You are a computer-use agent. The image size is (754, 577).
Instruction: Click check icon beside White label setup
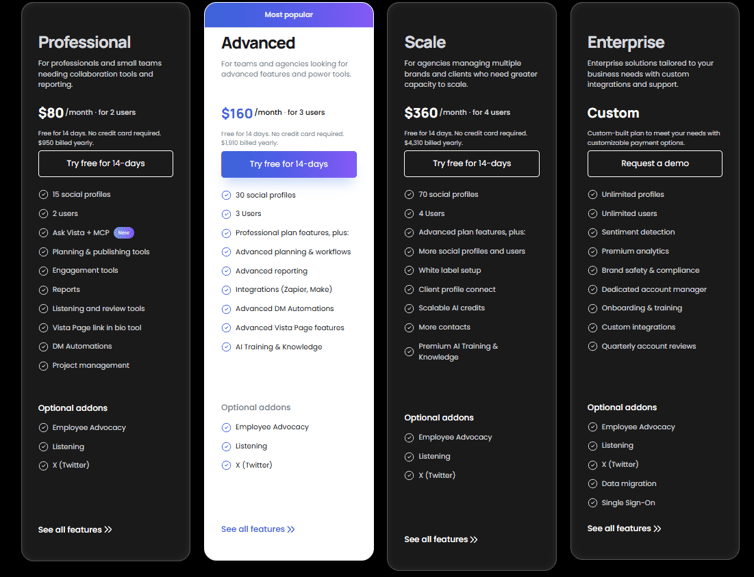pos(409,270)
